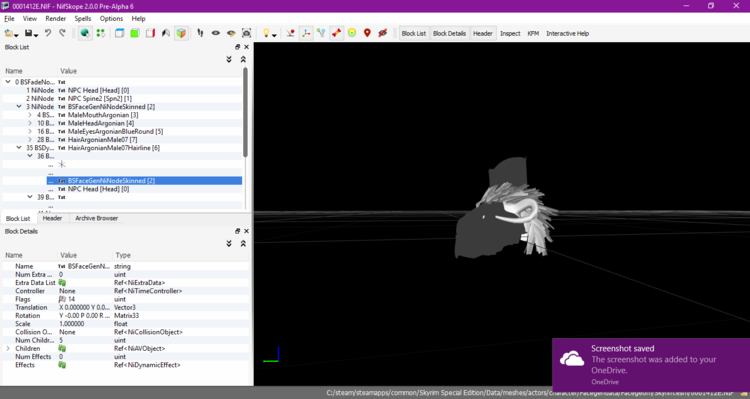This screenshot has height=399, width=750.
Task: Expand the Children row in Block Details
Action: pos(8,348)
